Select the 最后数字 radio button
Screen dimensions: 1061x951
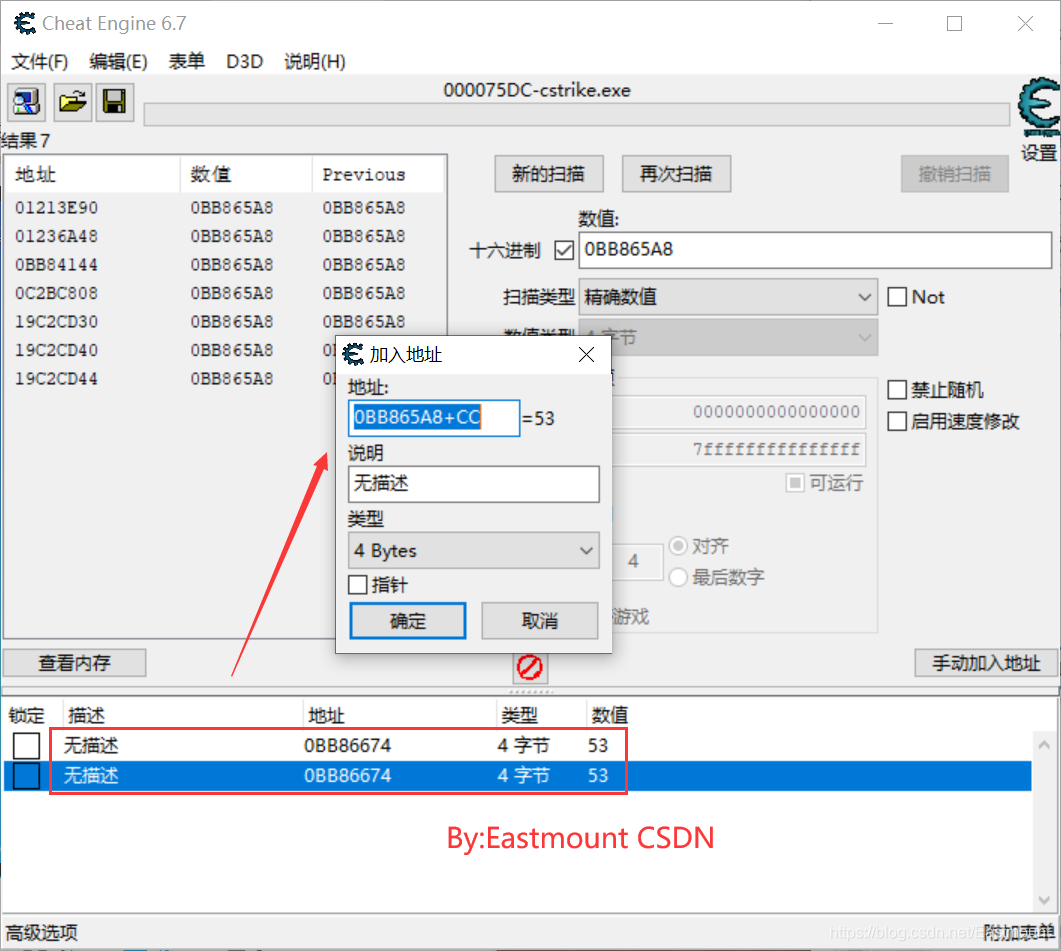[677, 577]
